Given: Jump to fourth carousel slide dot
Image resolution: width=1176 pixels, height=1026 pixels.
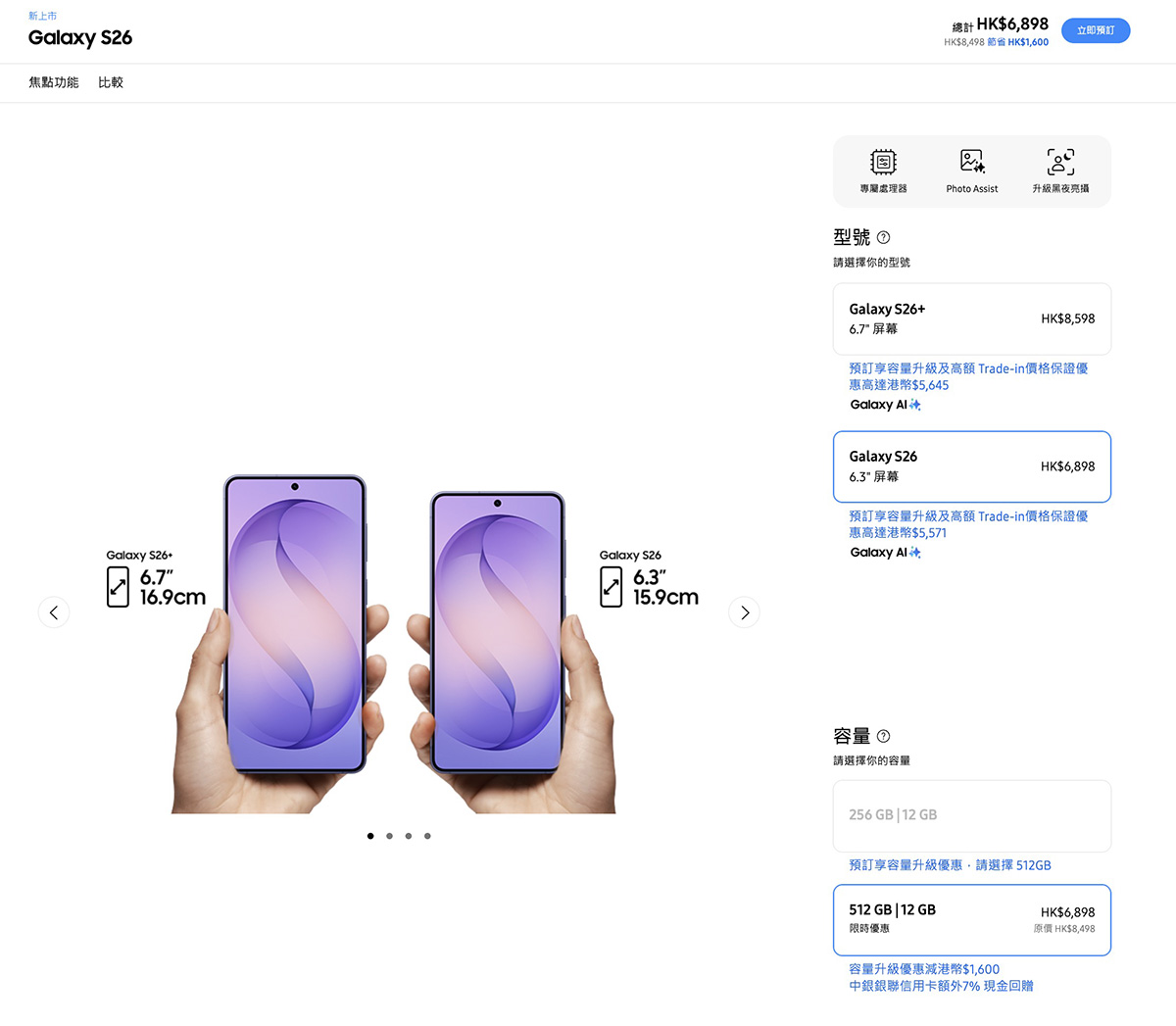Looking at the screenshot, I should (x=427, y=836).
